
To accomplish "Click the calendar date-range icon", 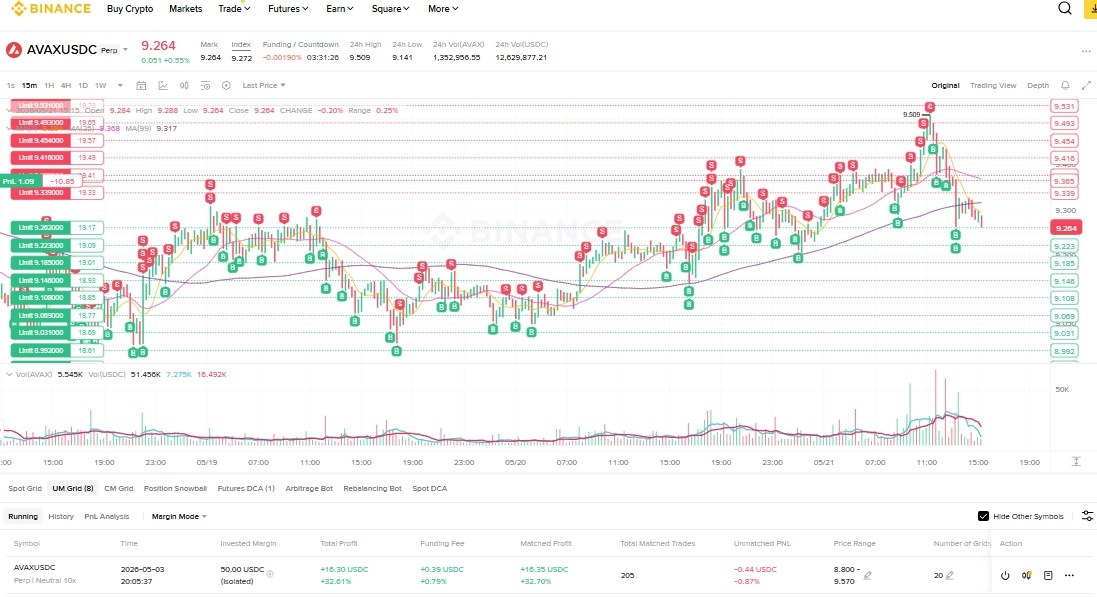I will point(141,85).
